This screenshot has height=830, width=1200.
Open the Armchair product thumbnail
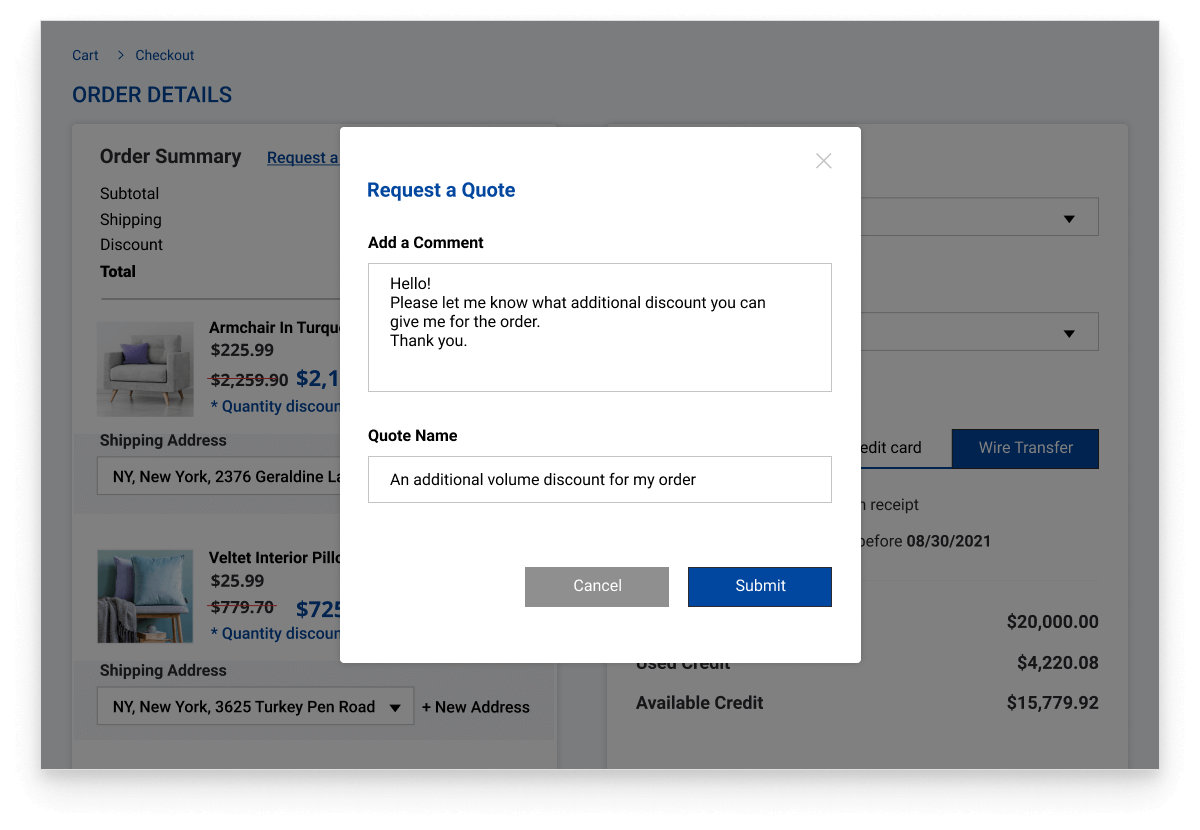click(145, 369)
